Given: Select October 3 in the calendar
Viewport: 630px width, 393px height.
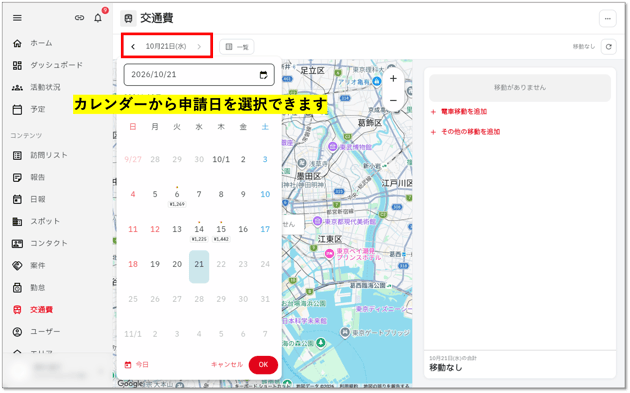Looking at the screenshot, I should coord(265,160).
